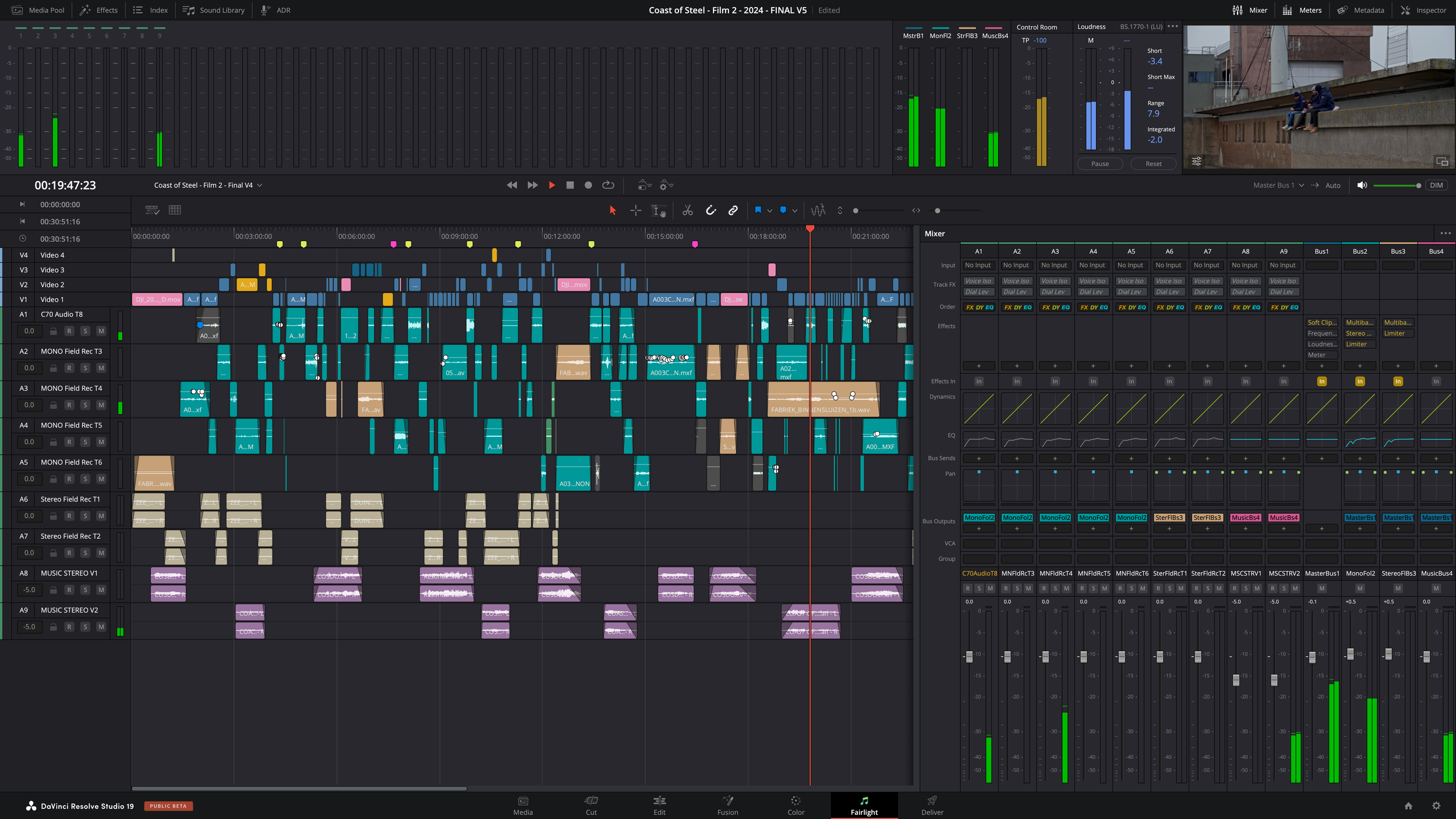This screenshot has height=819, width=1456.
Task: Expand the marker color dropdown arrow
Action: (794, 211)
